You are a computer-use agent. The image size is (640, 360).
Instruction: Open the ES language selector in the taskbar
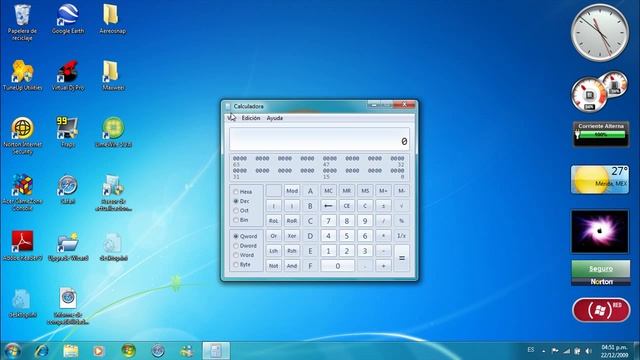tap(531, 350)
